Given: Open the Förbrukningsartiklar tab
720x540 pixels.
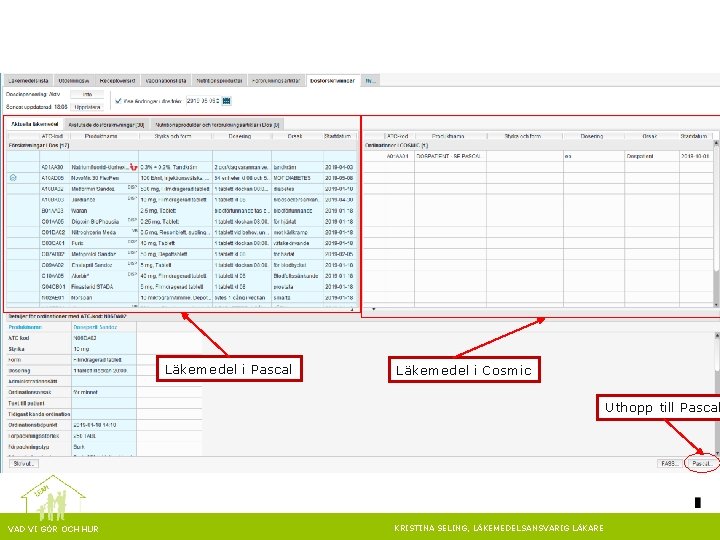Looking at the screenshot, I should (276, 80).
